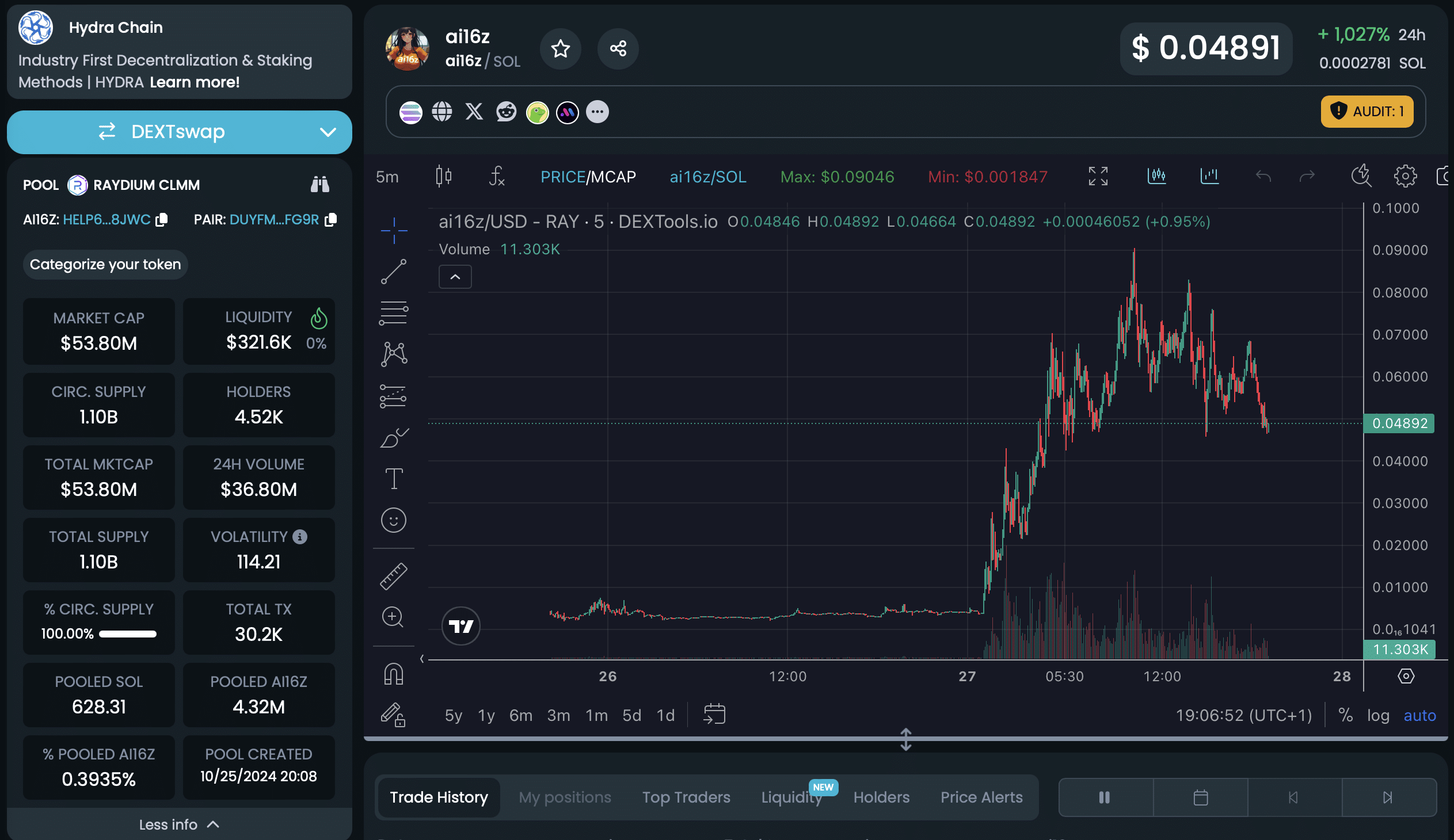
Task: Switch to Trade History tab
Action: (x=439, y=797)
